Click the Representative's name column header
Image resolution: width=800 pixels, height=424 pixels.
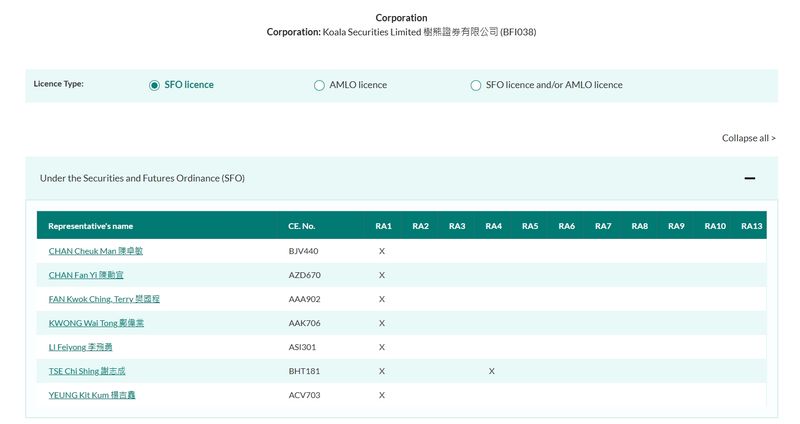click(90, 226)
